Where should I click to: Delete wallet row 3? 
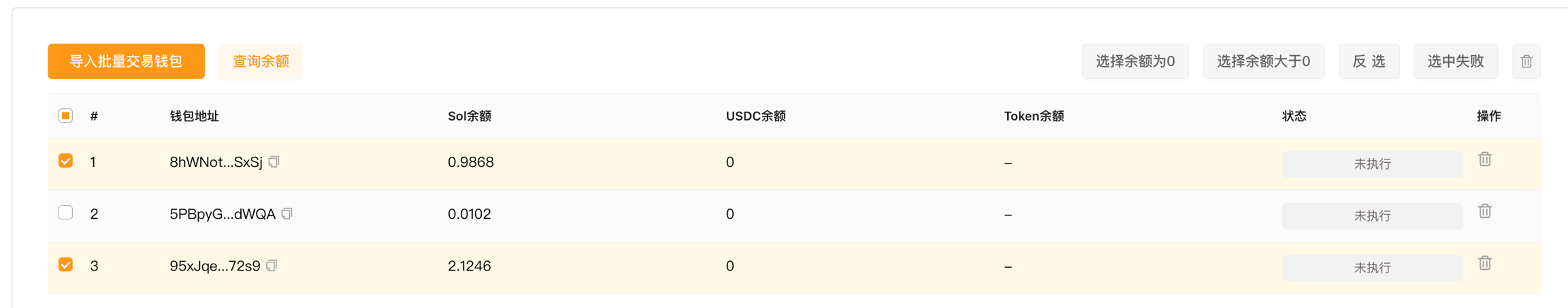1485,263
